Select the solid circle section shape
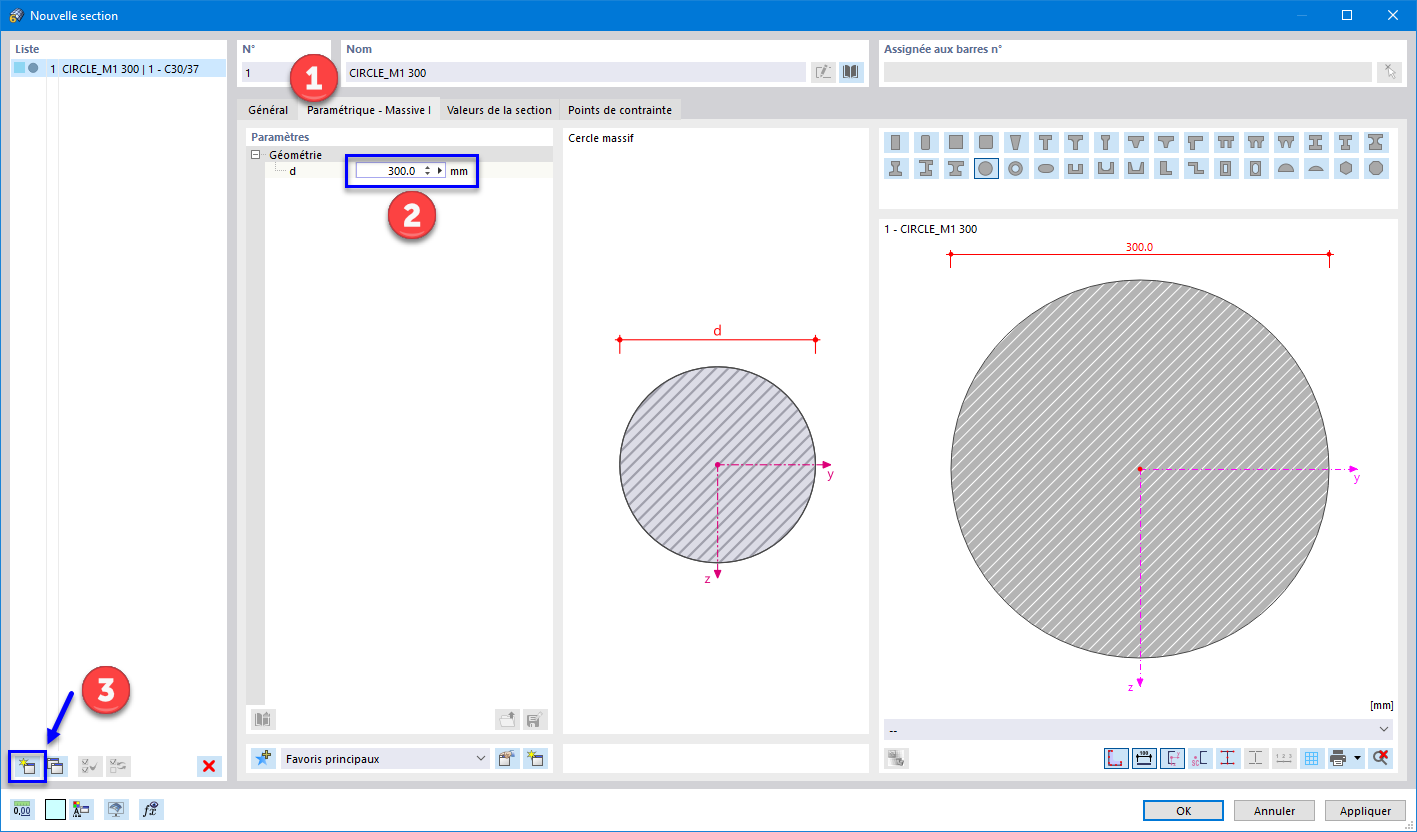The width and height of the screenshot is (1417, 832). [x=986, y=168]
